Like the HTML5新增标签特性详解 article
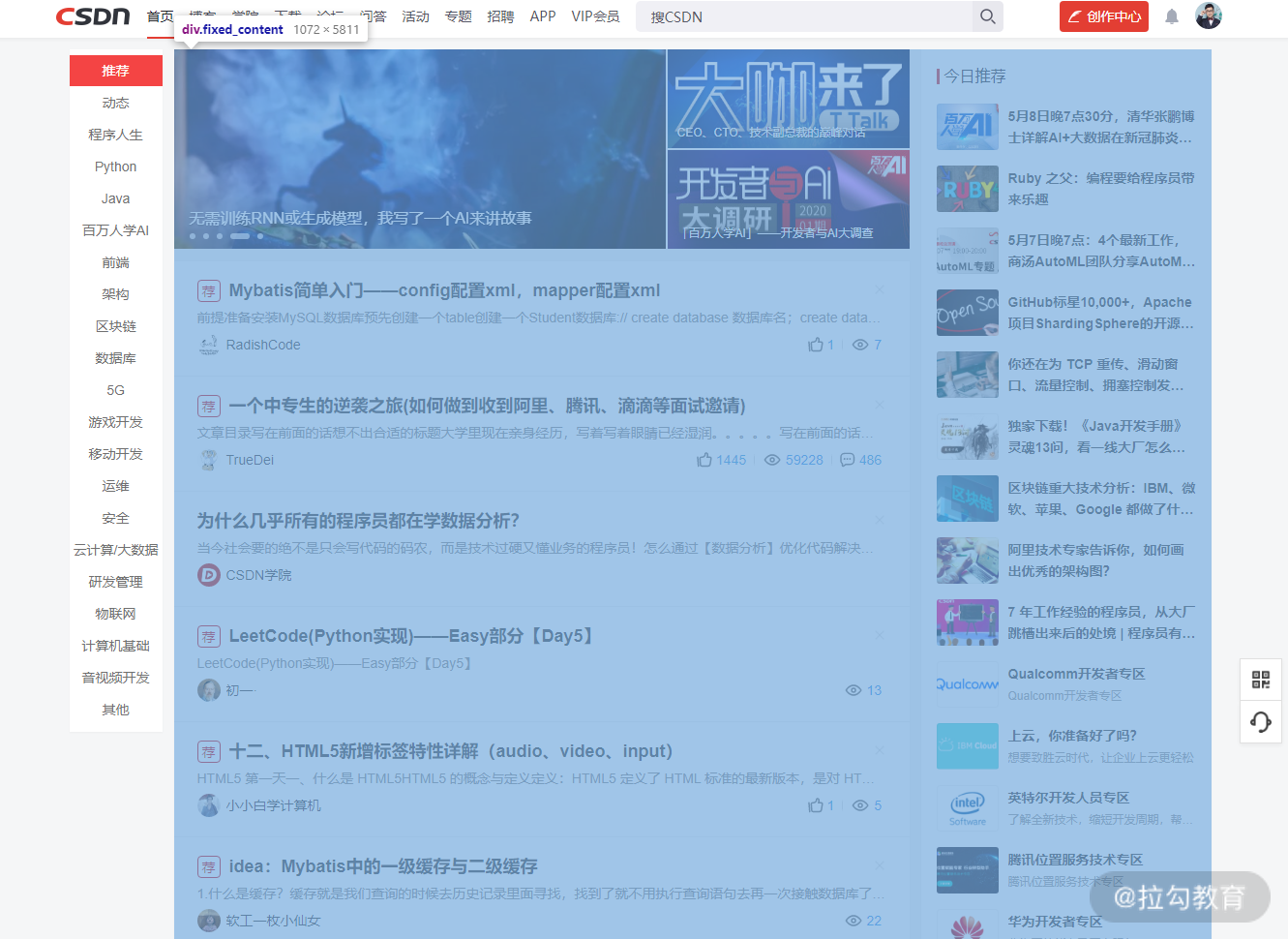 coord(816,805)
